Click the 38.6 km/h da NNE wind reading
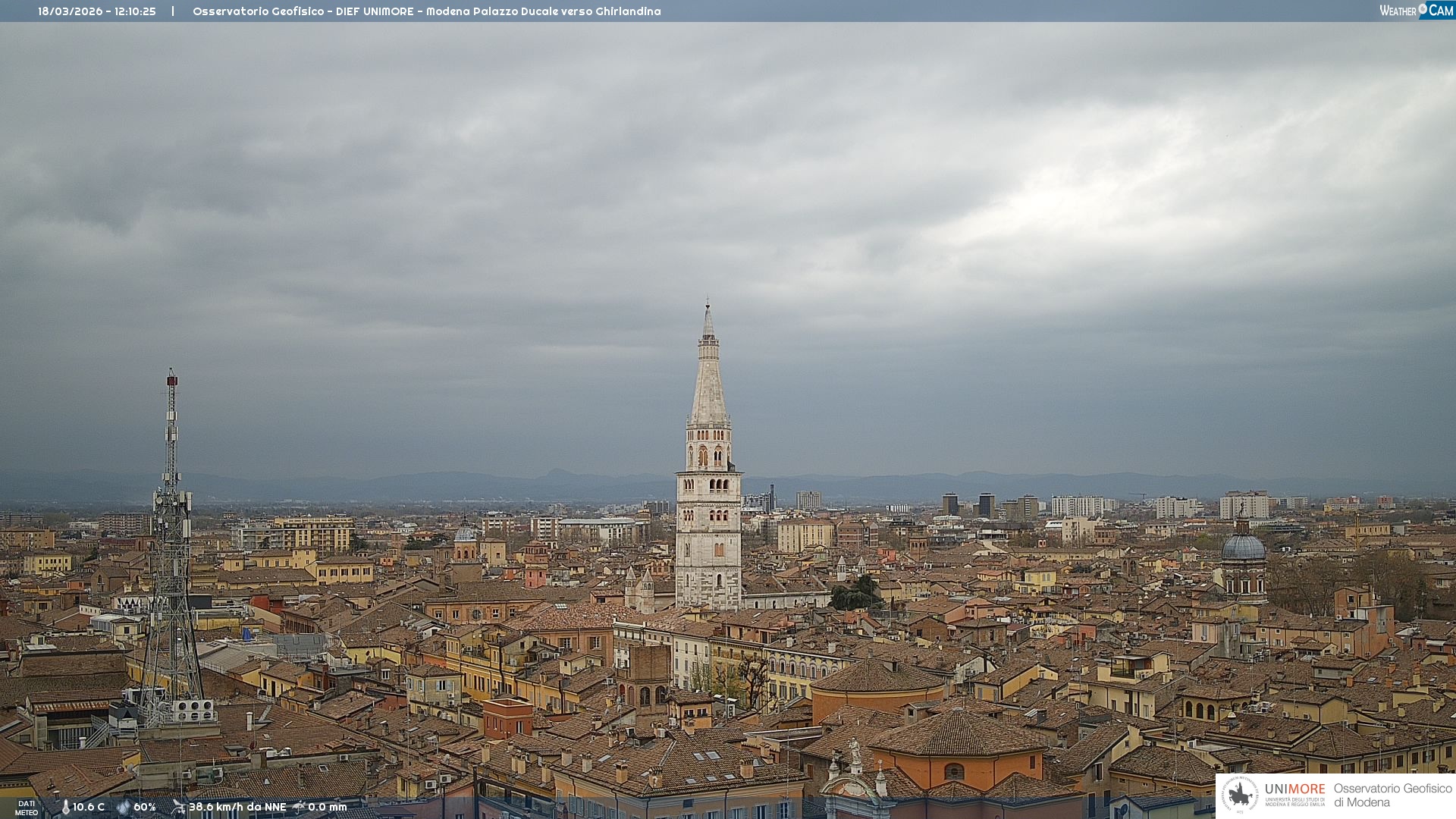This screenshot has width=1456, height=819. 237,807
